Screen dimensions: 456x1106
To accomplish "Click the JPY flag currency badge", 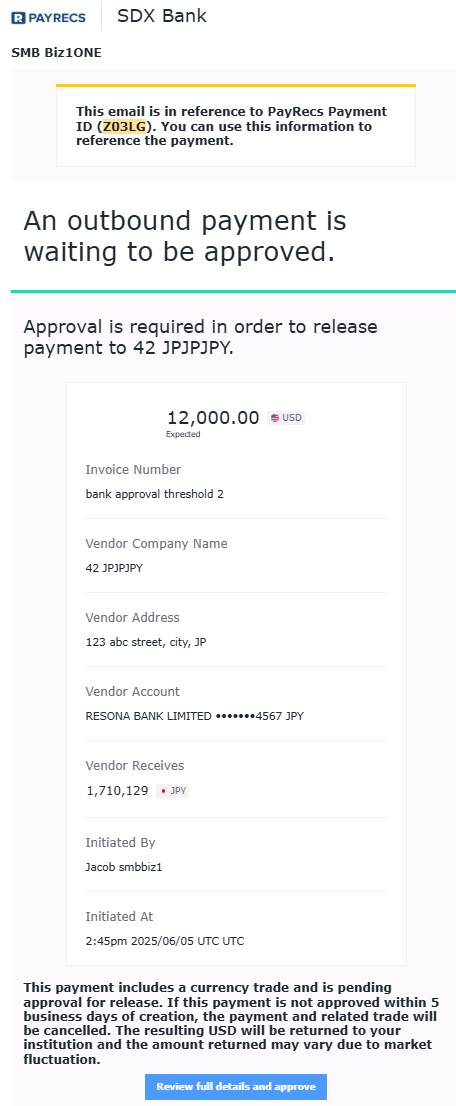I will coord(172,791).
